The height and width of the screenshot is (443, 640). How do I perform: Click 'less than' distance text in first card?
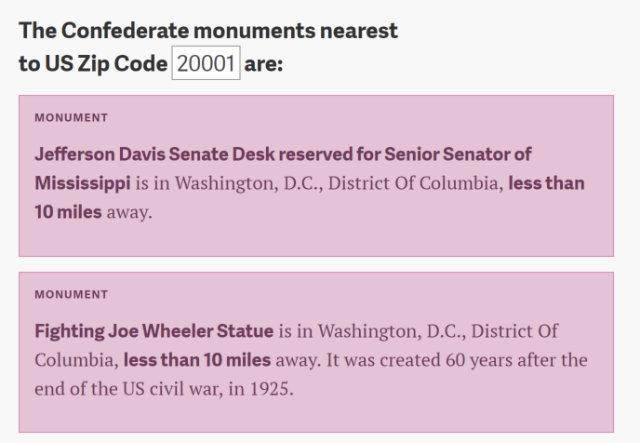point(547,183)
